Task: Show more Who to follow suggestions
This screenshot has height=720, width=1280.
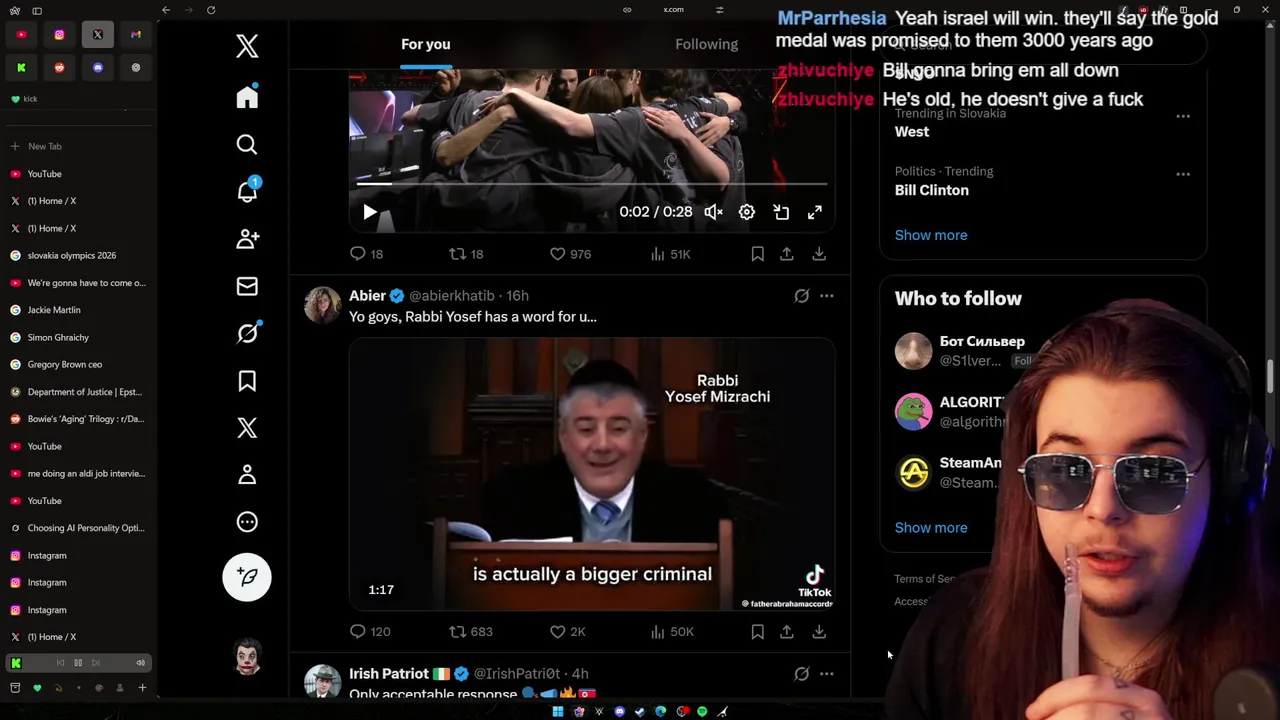Action: (931, 528)
